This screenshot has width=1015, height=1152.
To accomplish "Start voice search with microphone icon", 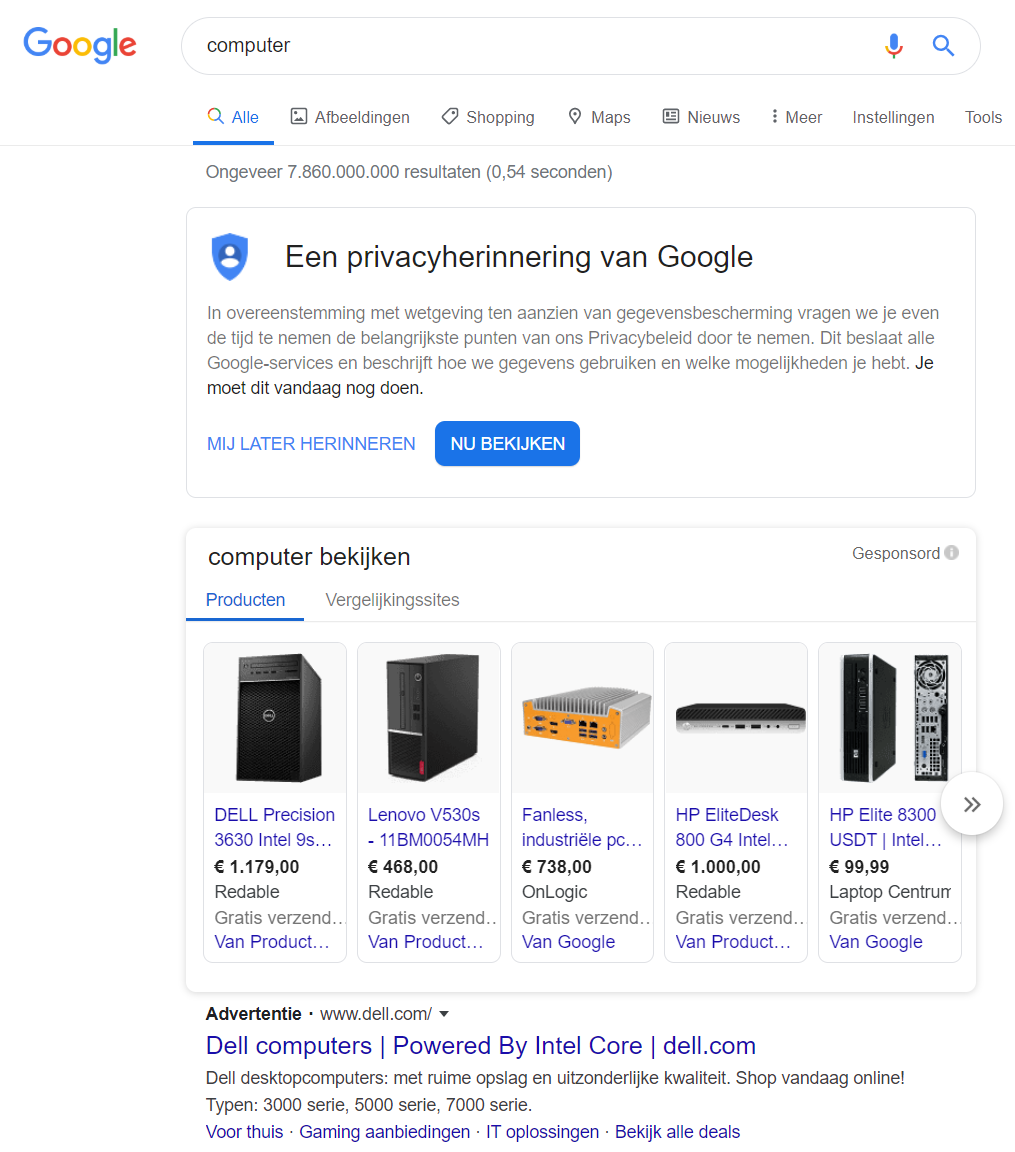I will [x=894, y=46].
